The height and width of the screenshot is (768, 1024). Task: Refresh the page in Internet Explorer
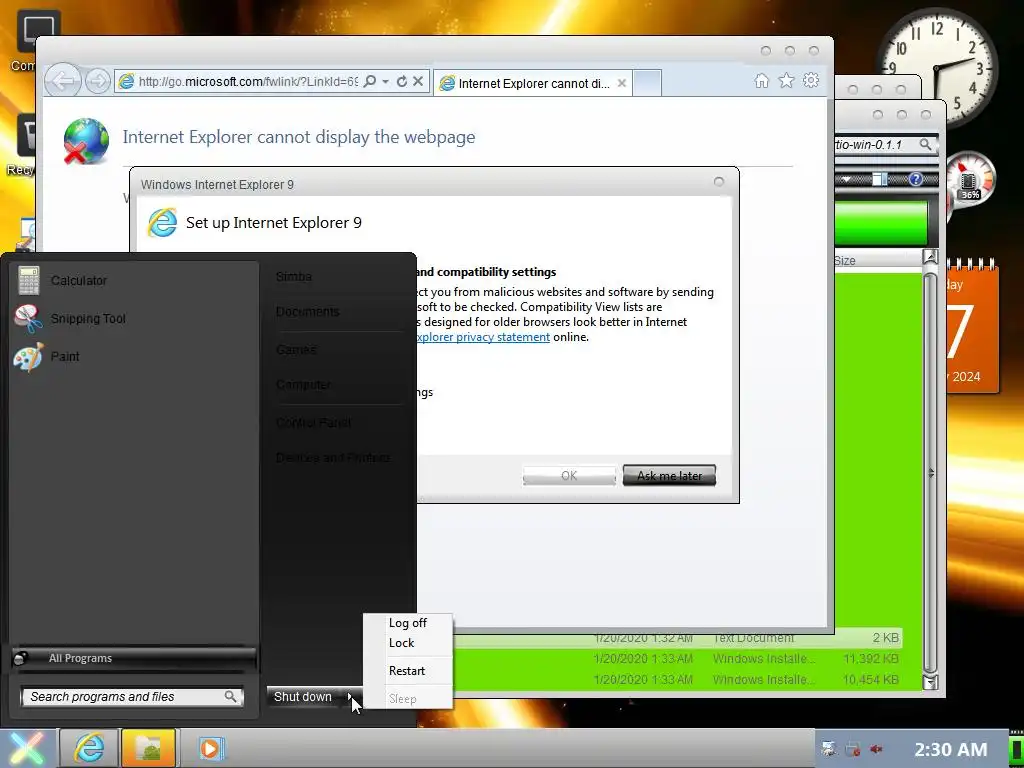pos(402,82)
